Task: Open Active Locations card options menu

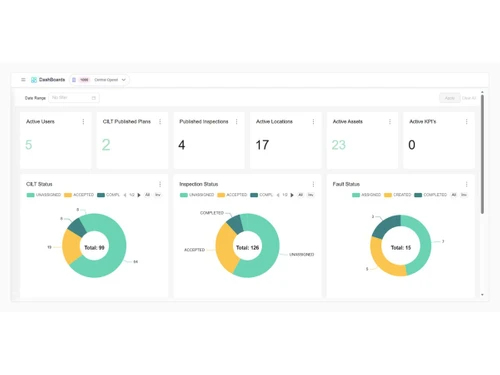Action: click(x=313, y=122)
